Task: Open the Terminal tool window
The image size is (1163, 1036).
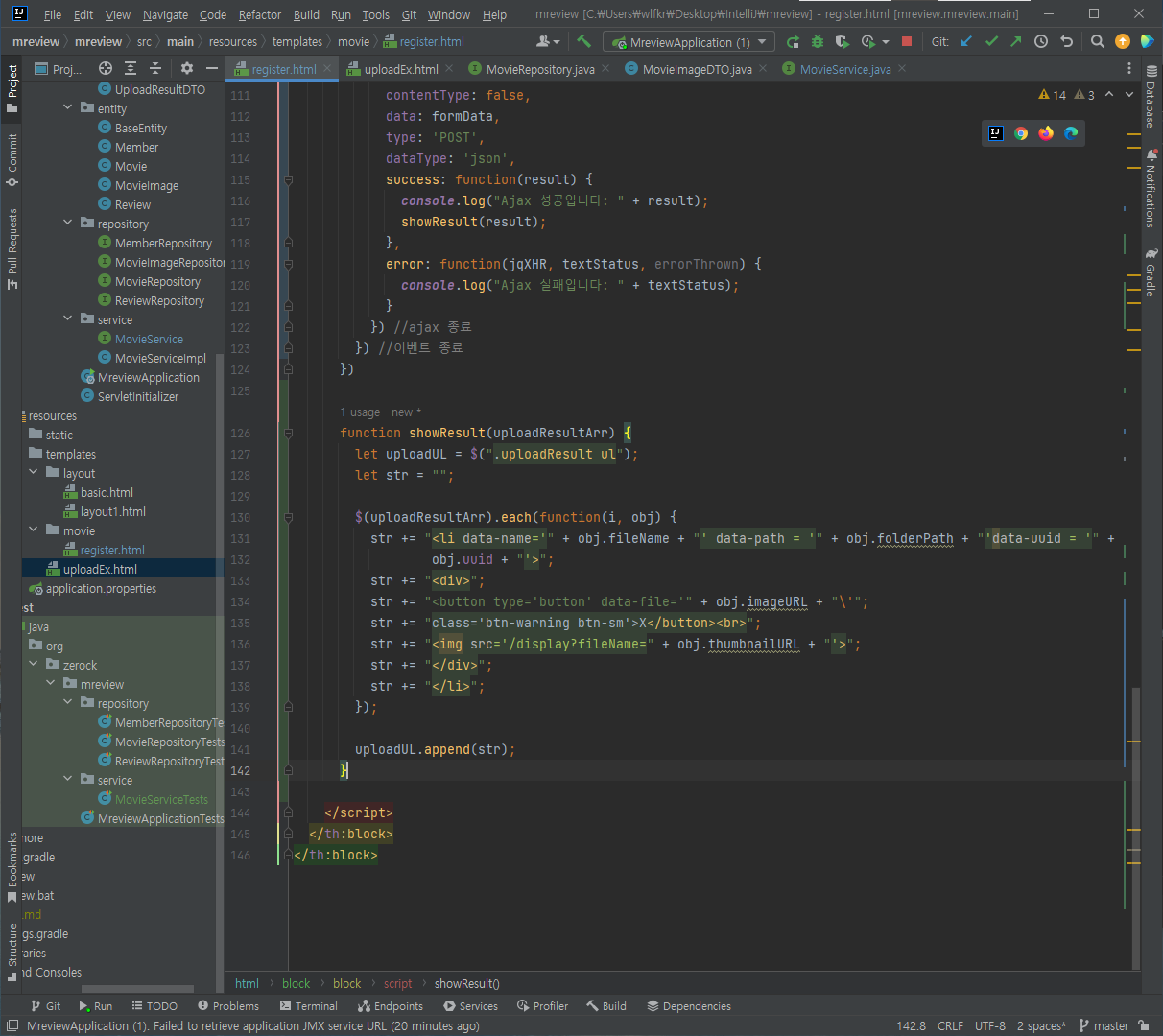Action: (309, 1006)
